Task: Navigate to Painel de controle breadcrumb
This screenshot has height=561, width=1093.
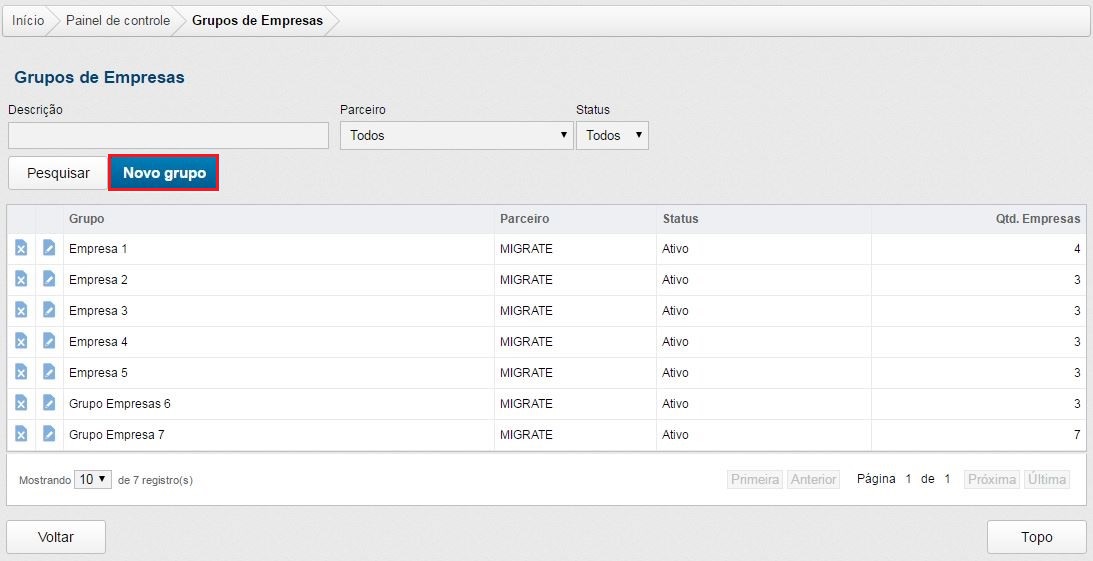Action: click(x=118, y=20)
